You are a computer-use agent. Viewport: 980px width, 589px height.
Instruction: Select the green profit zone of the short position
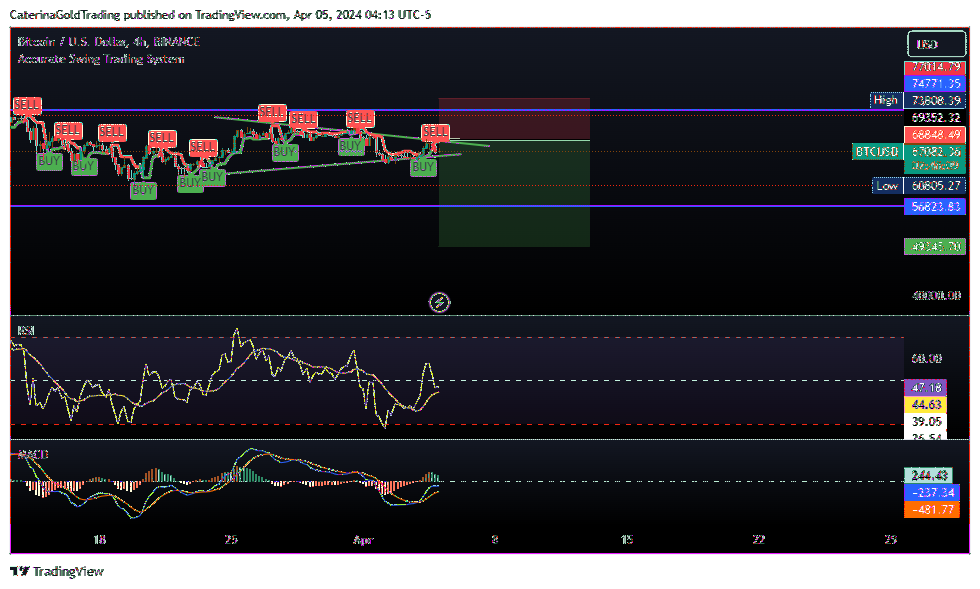[514, 193]
